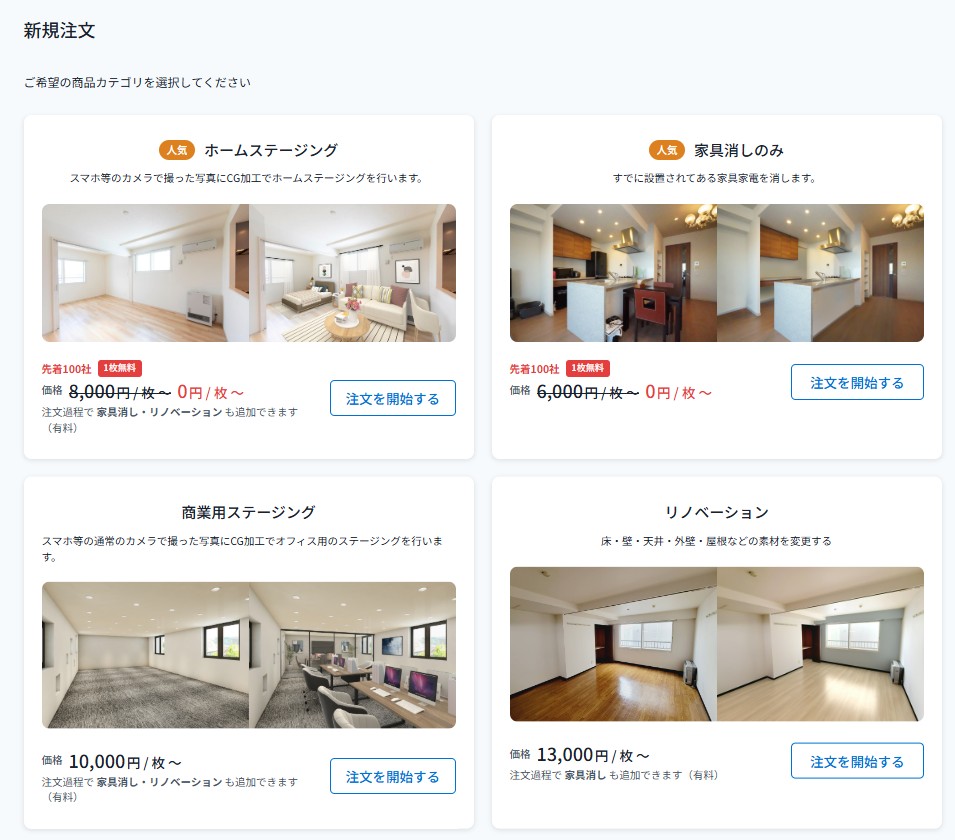This screenshot has height=840, width=955.
Task: Click the 0円/枚〜 price on the home staging card
Action: click(210, 392)
